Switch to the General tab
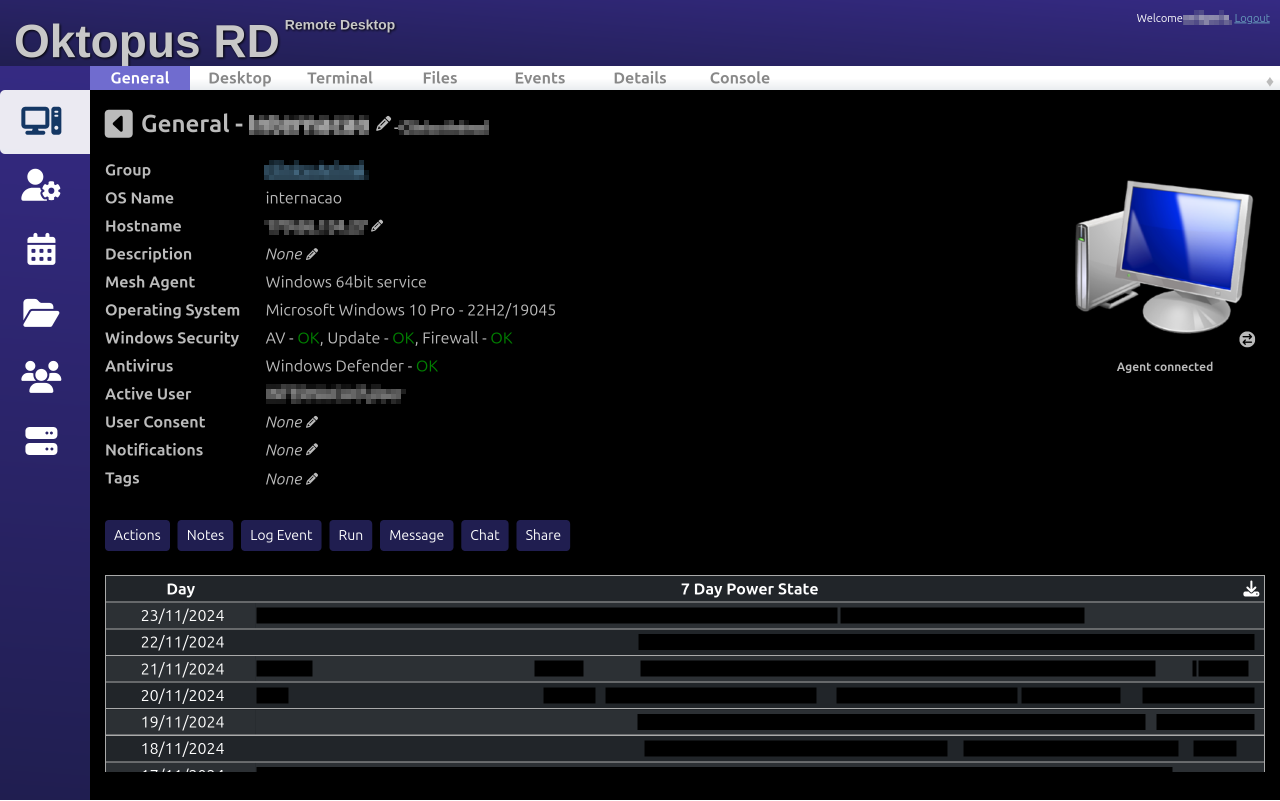 [140, 78]
